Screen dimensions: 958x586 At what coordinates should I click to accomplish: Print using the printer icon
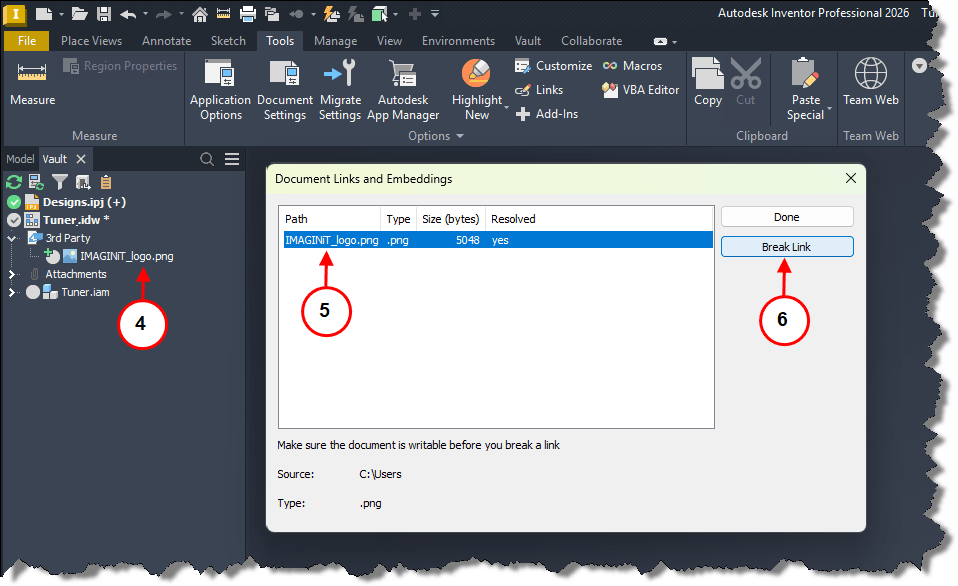247,13
